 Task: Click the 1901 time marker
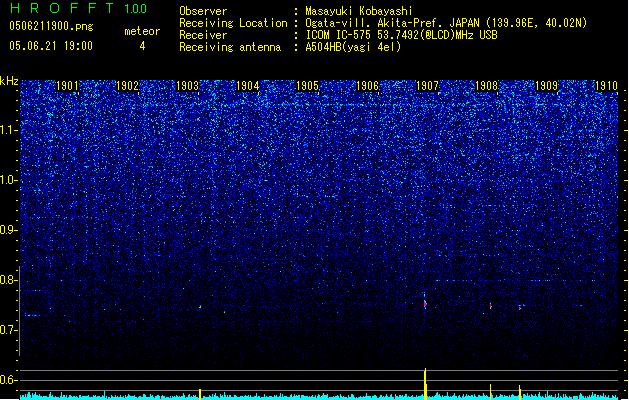(67, 85)
